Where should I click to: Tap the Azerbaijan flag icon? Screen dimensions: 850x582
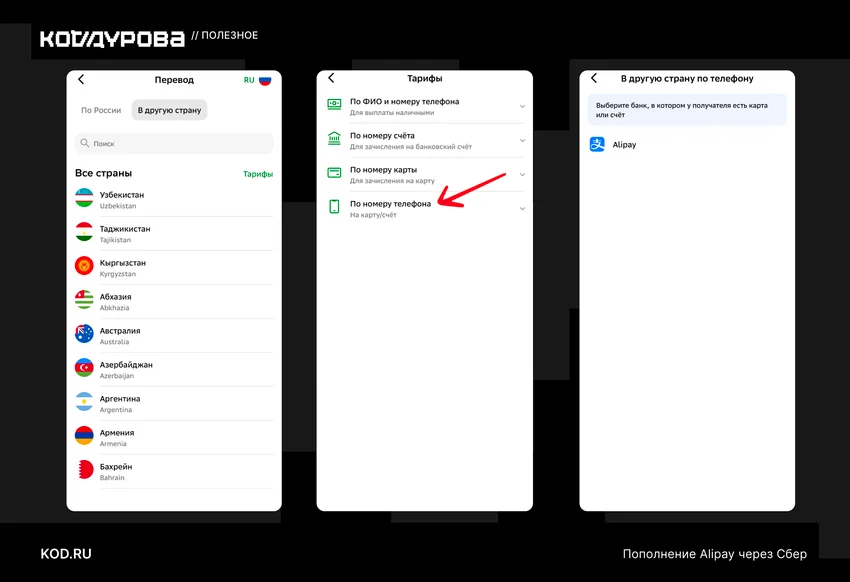84,368
